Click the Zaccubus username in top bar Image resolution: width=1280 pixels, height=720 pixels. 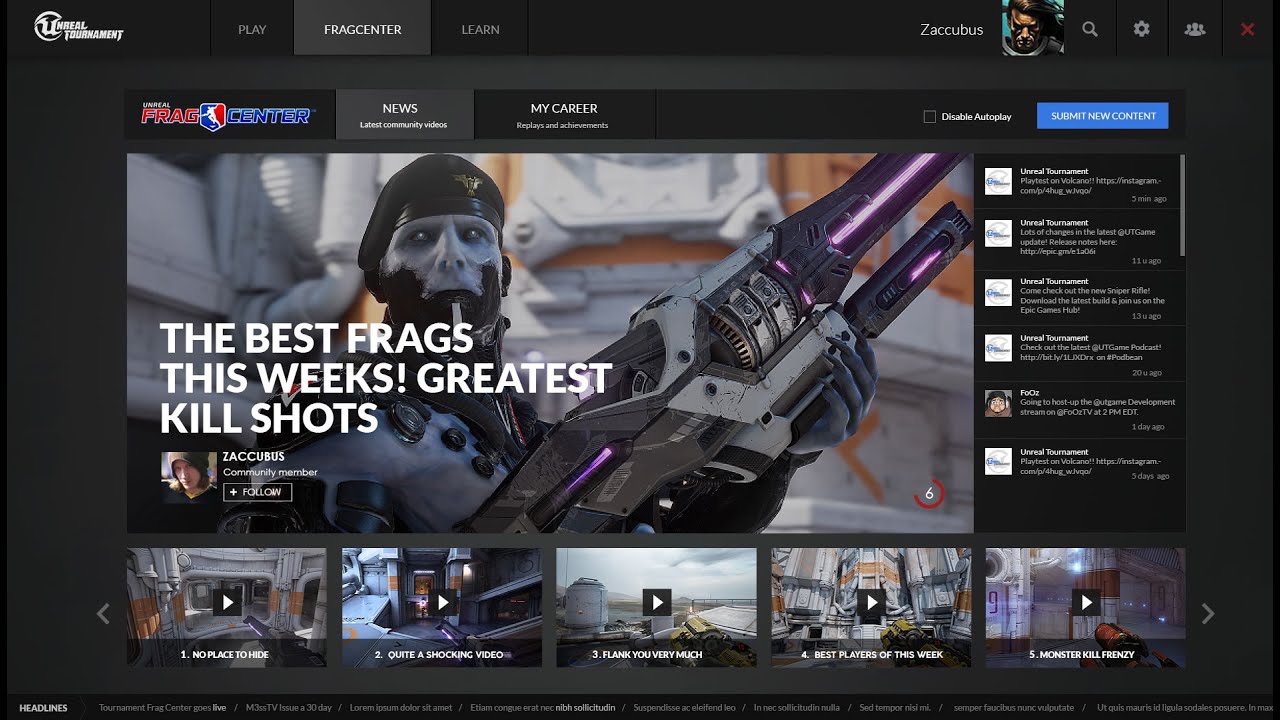tap(952, 29)
